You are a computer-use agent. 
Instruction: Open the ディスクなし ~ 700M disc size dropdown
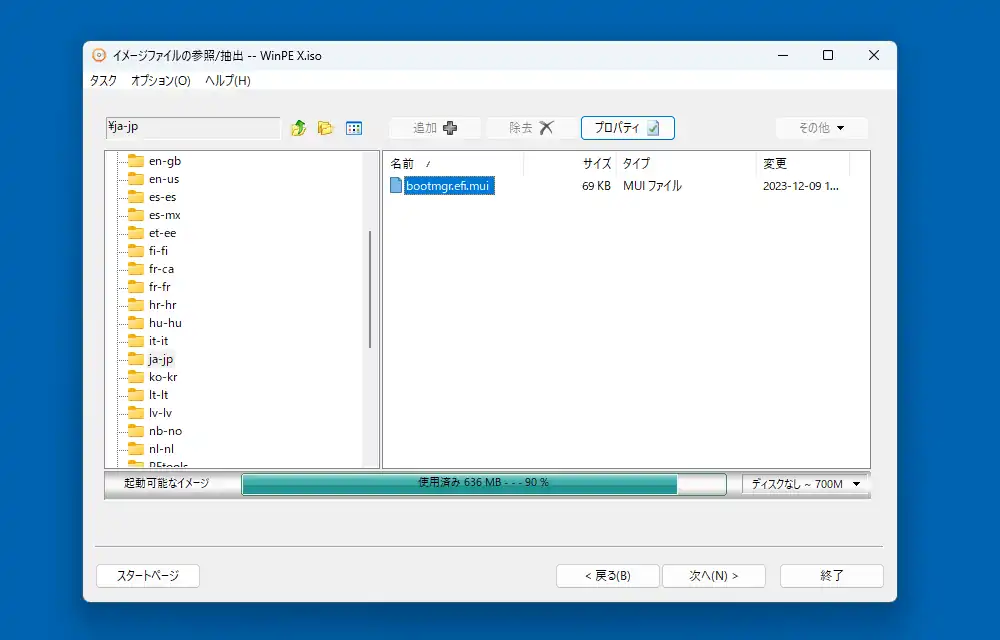(x=806, y=484)
